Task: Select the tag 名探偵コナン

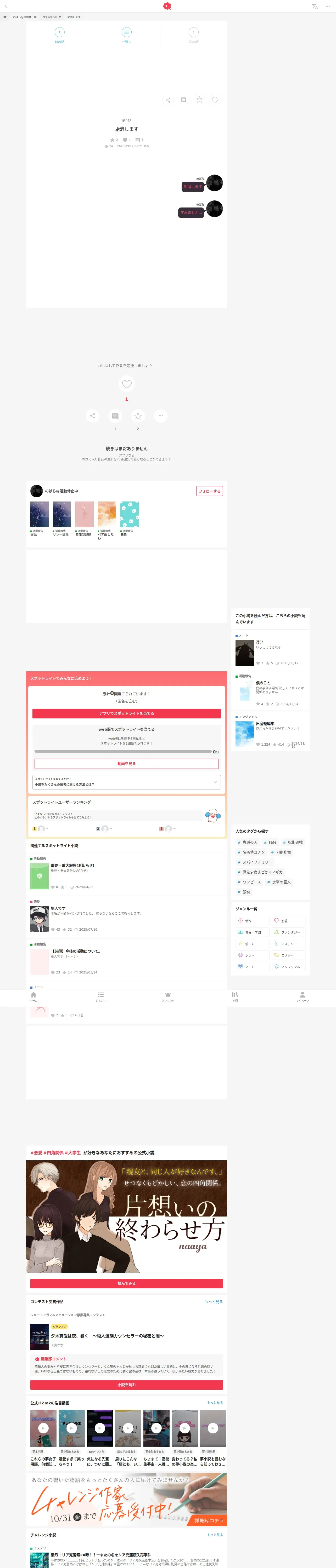Action: (x=251, y=852)
